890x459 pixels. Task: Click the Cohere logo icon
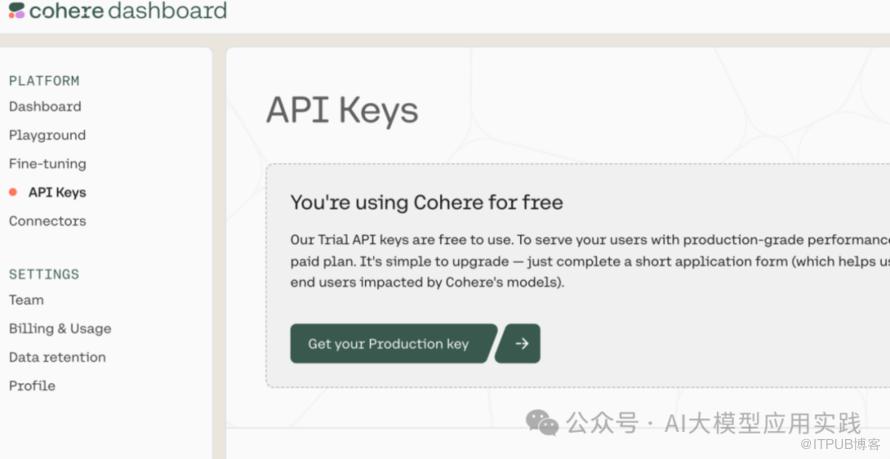pyautogui.click(x=17, y=10)
